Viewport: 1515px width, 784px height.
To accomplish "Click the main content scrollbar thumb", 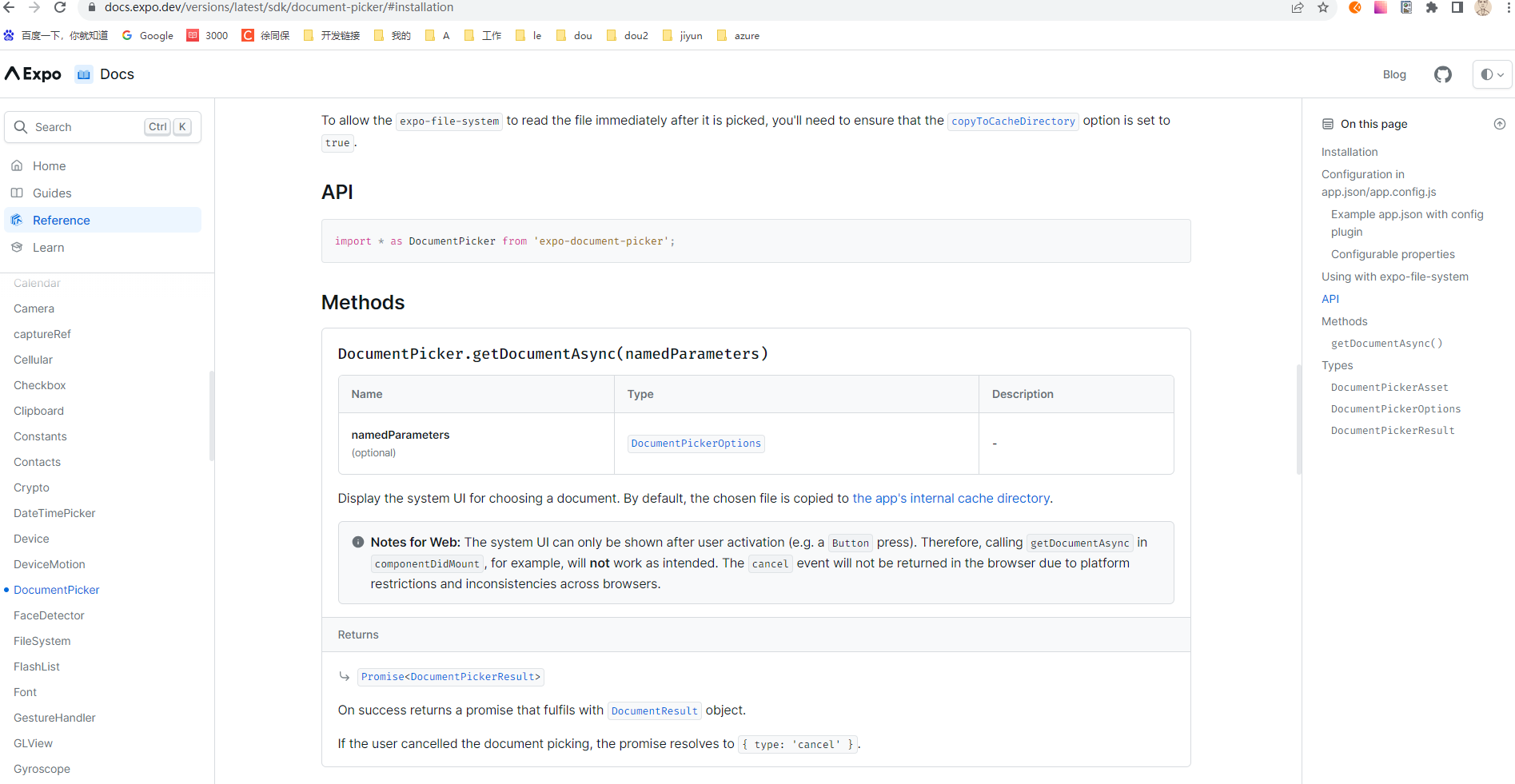I will click(x=1298, y=420).
